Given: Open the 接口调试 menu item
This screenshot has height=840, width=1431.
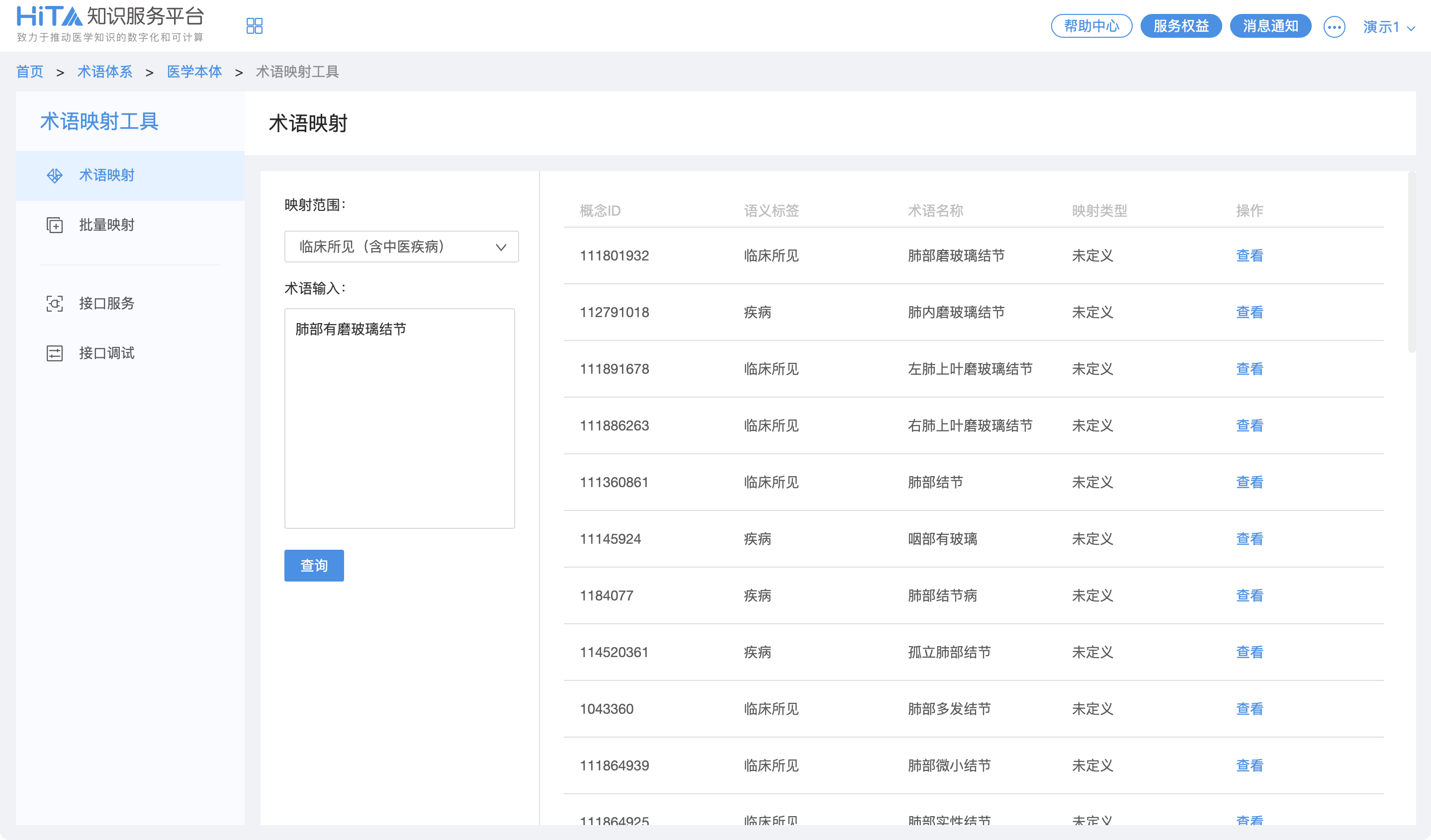Looking at the screenshot, I should [x=107, y=353].
